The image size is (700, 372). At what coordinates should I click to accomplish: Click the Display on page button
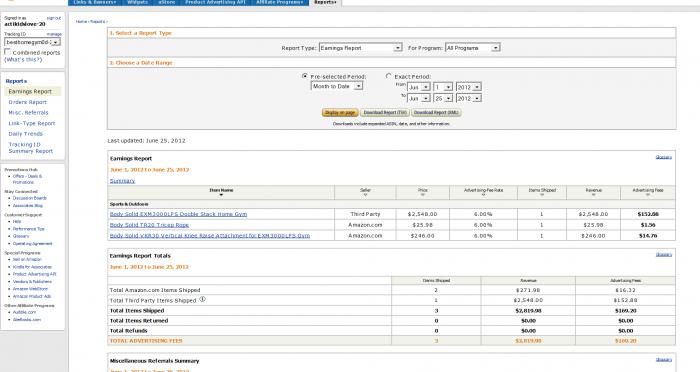[340, 113]
